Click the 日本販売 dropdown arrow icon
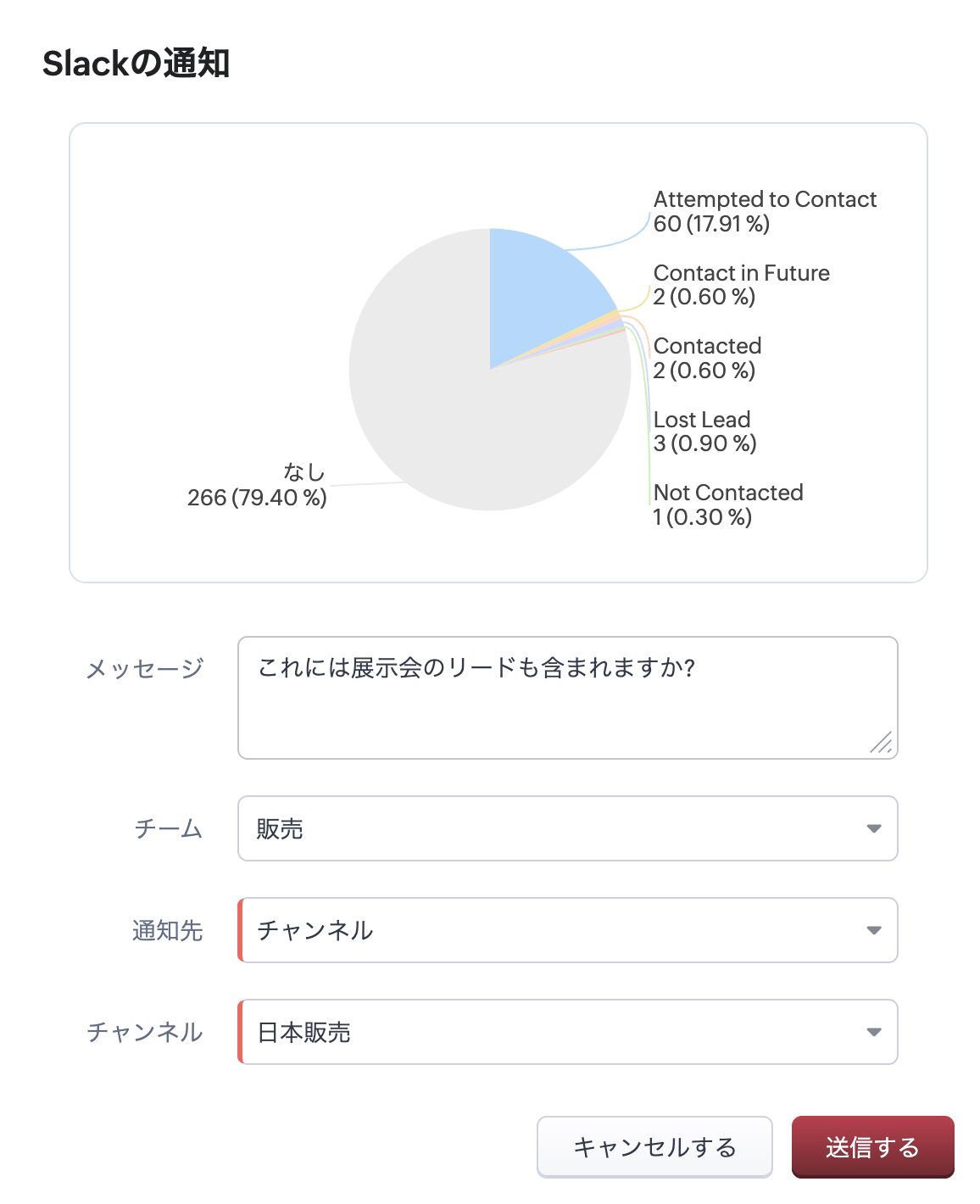Screen dimensions: 980x1204 pos(874,1032)
